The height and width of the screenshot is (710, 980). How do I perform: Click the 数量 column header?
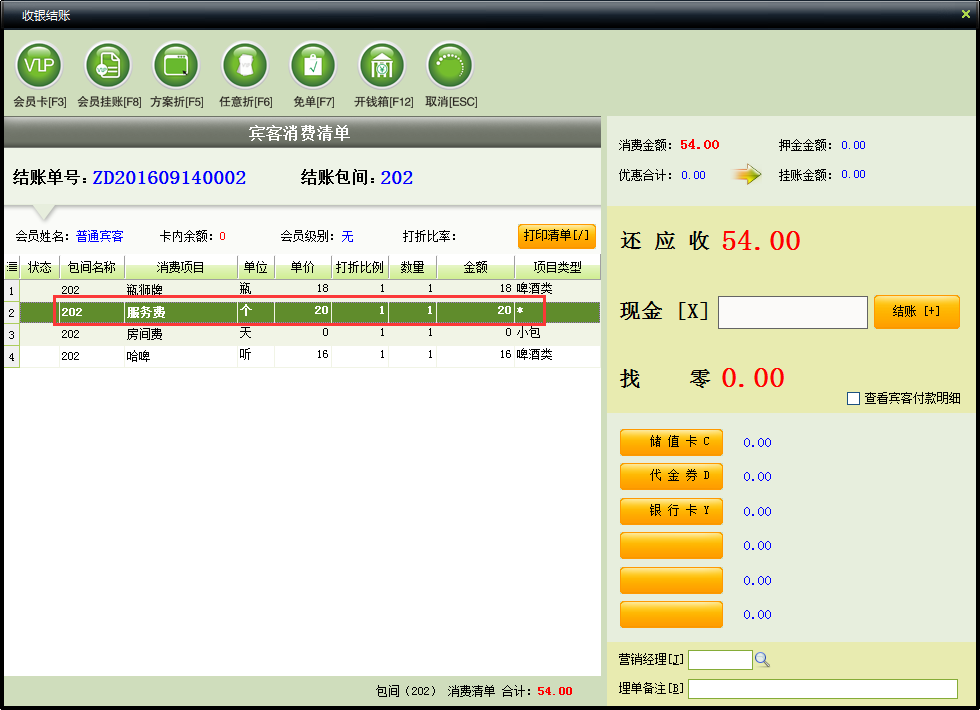click(x=412, y=268)
